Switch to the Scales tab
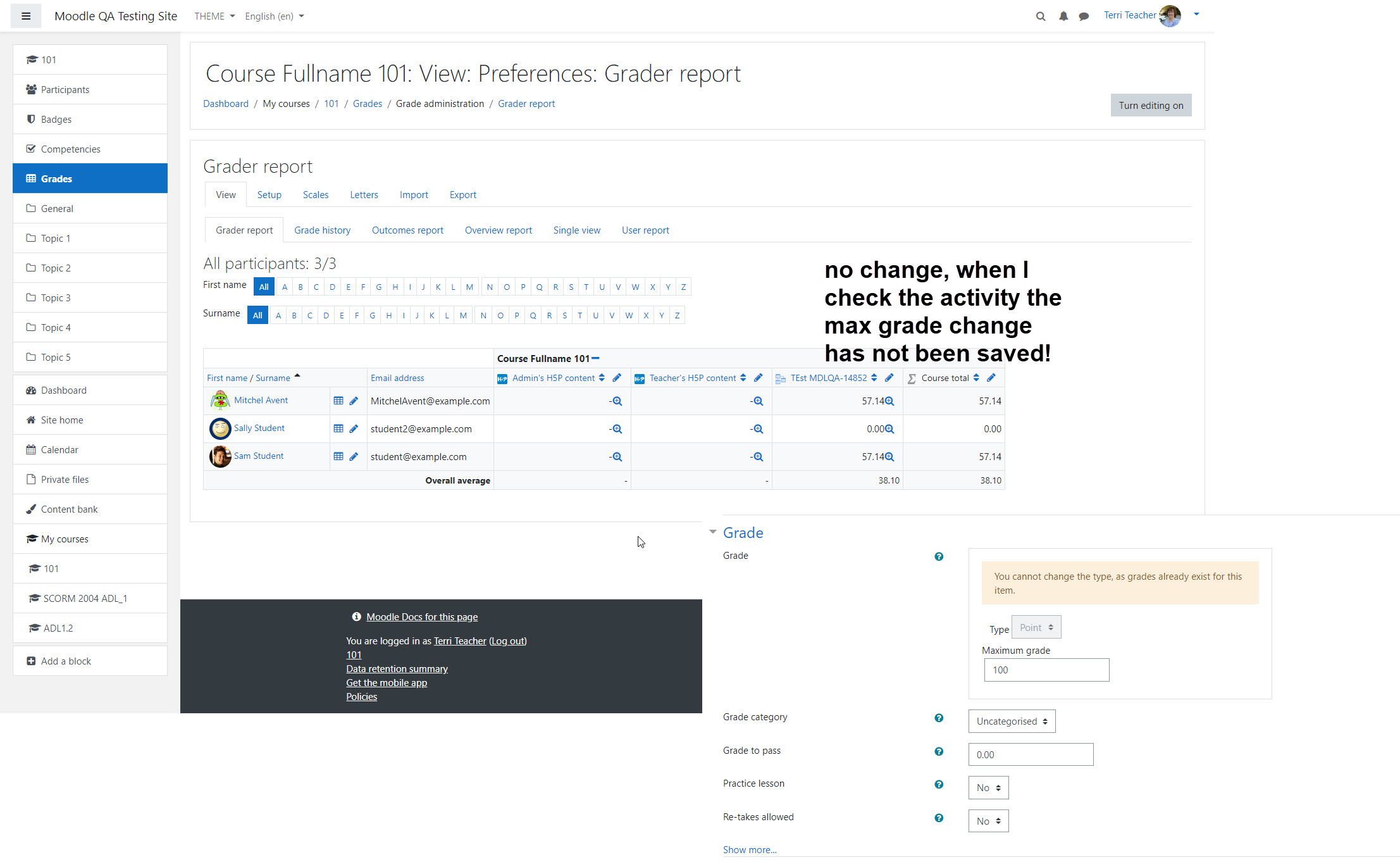 click(x=315, y=195)
